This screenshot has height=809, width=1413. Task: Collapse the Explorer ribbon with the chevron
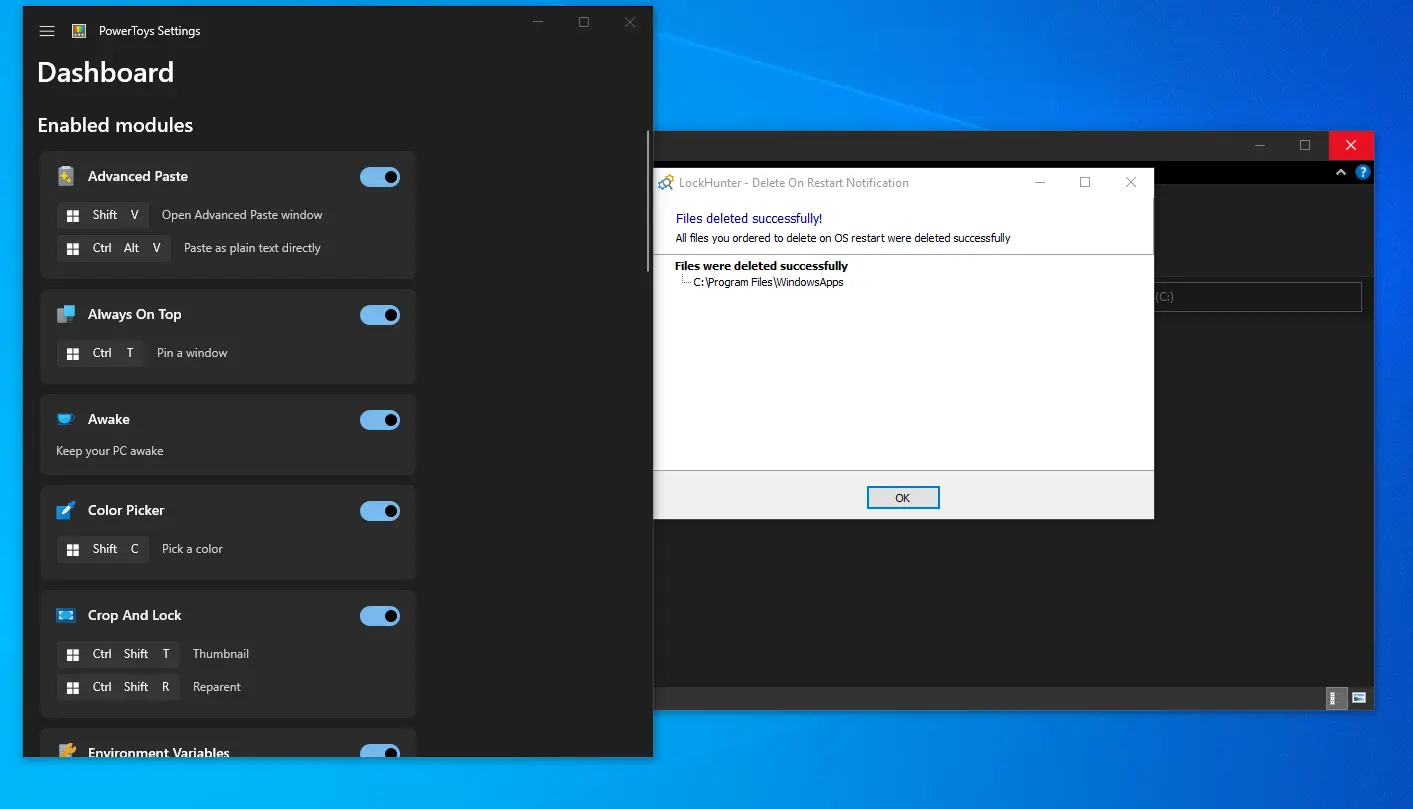(1341, 172)
